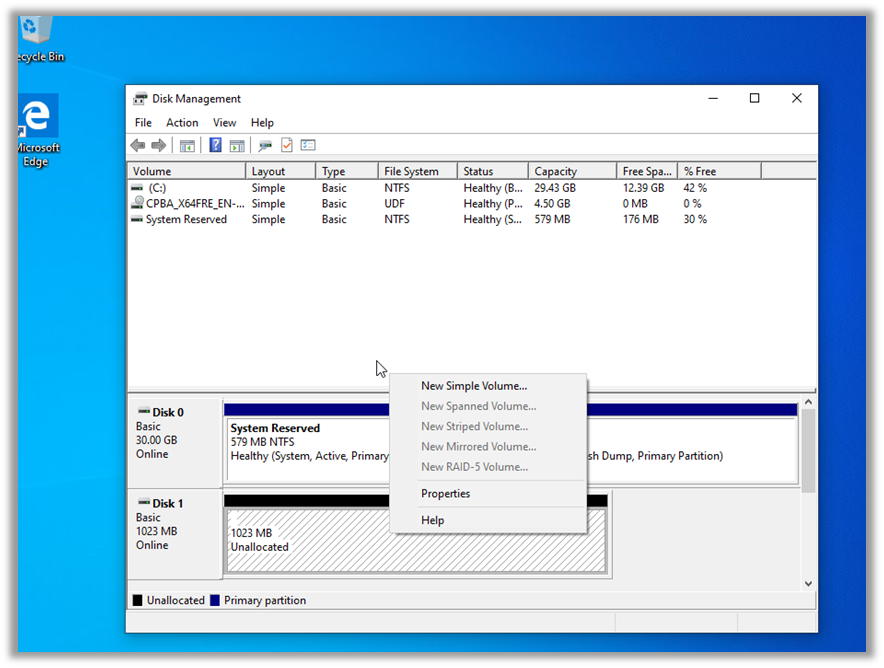The image size is (884, 668).
Task: Sort by the Type column header
Action: [x=347, y=171]
